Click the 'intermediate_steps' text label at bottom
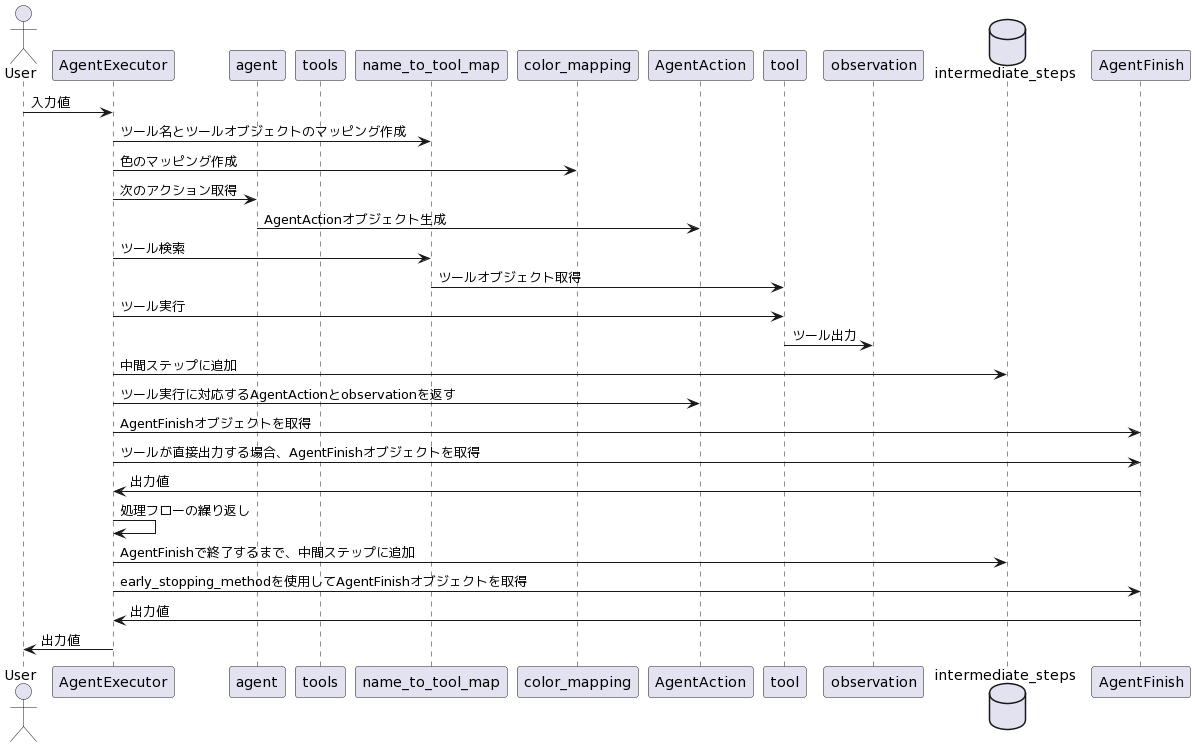 (1005, 675)
